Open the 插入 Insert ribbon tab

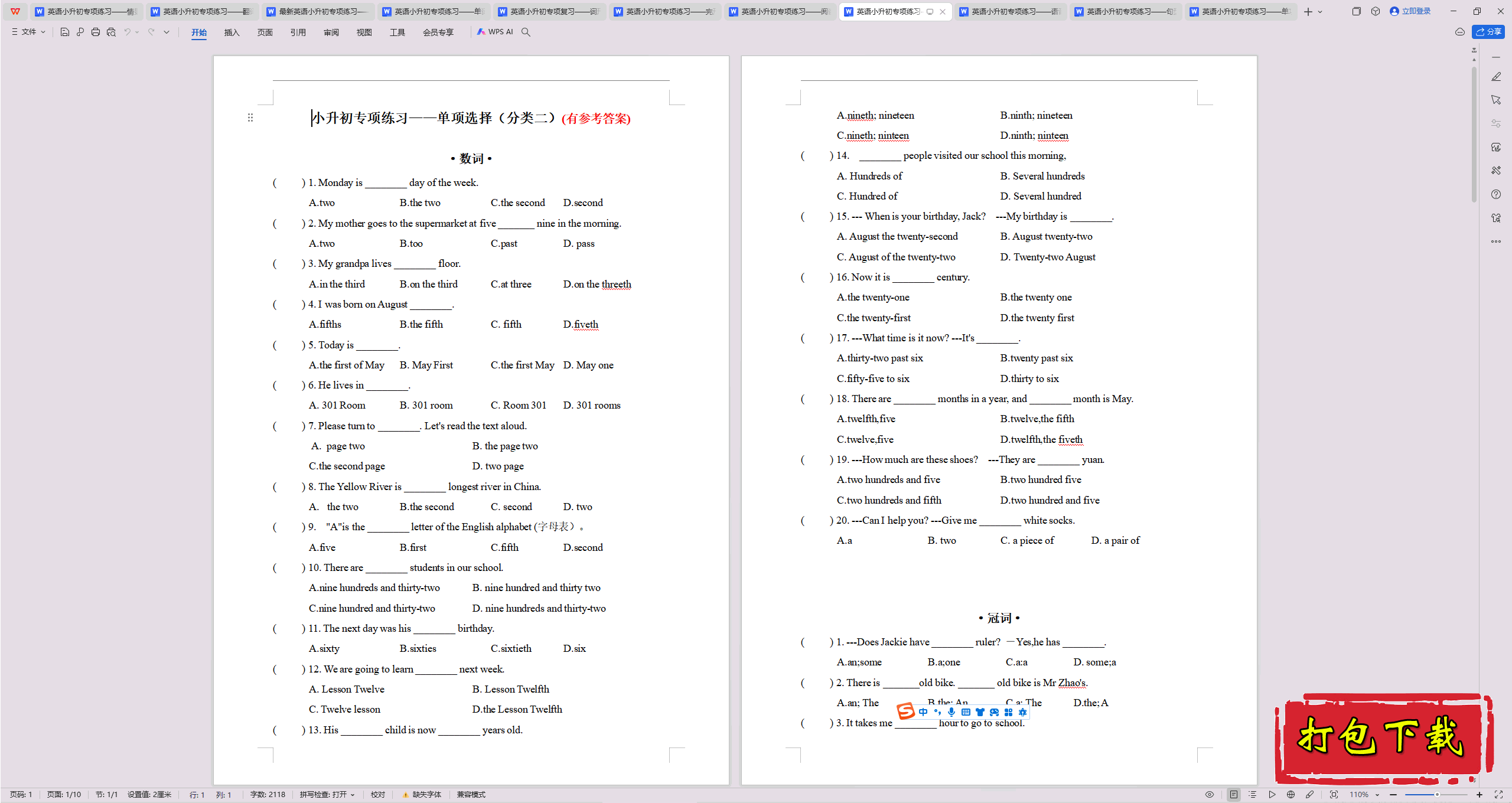[232, 32]
